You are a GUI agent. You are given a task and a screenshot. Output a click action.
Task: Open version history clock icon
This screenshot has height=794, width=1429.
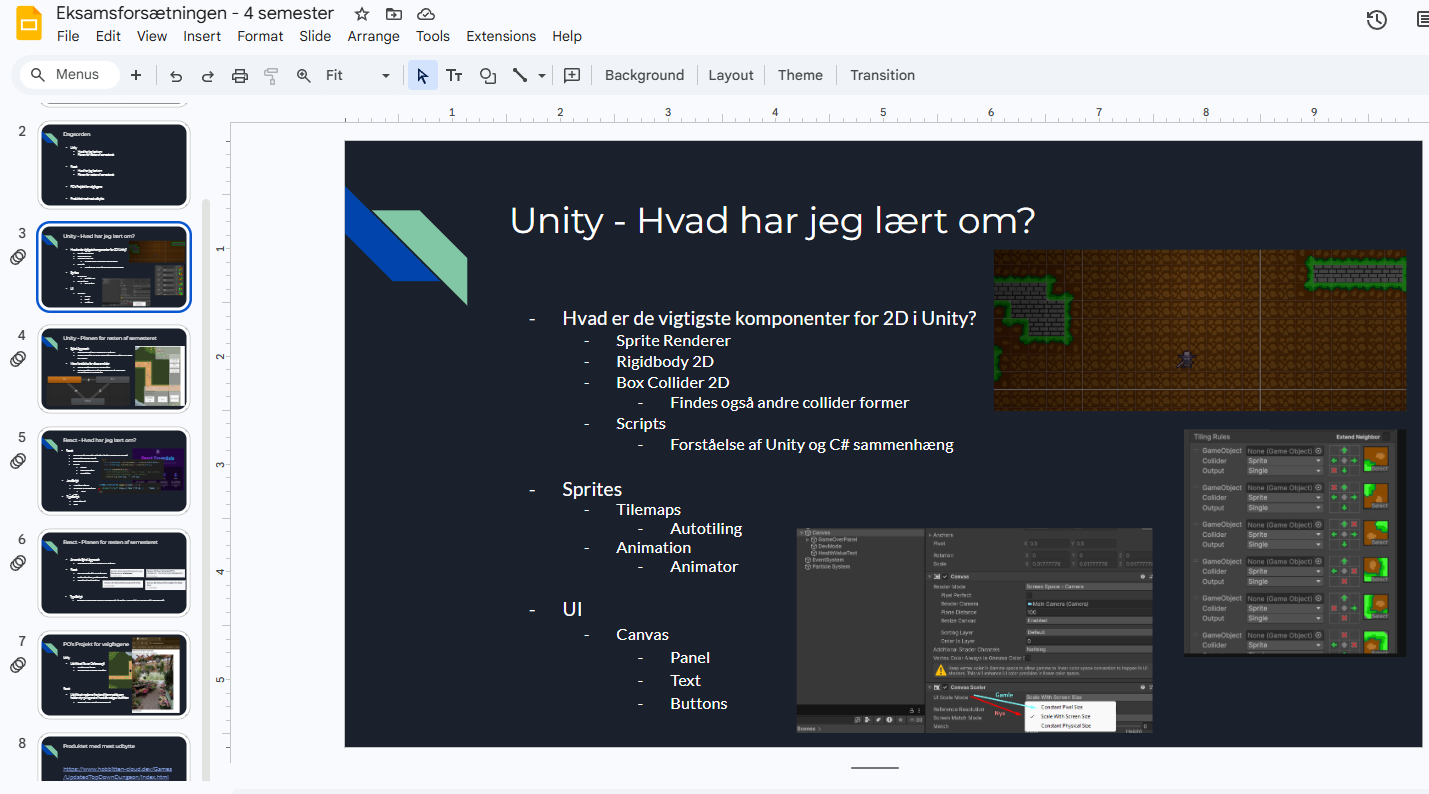coord(1377,20)
